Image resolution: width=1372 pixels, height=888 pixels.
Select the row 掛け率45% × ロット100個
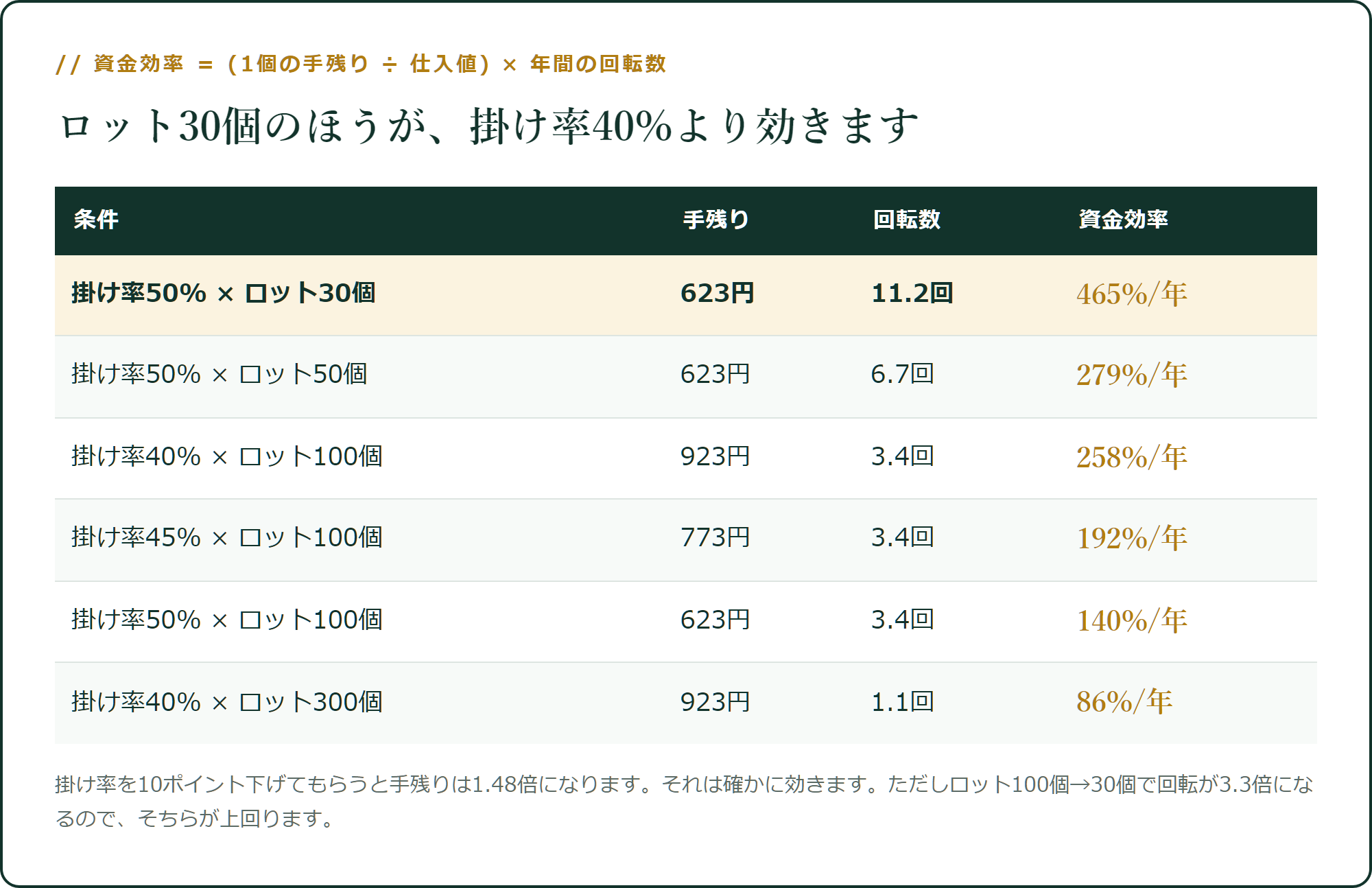[686, 540]
